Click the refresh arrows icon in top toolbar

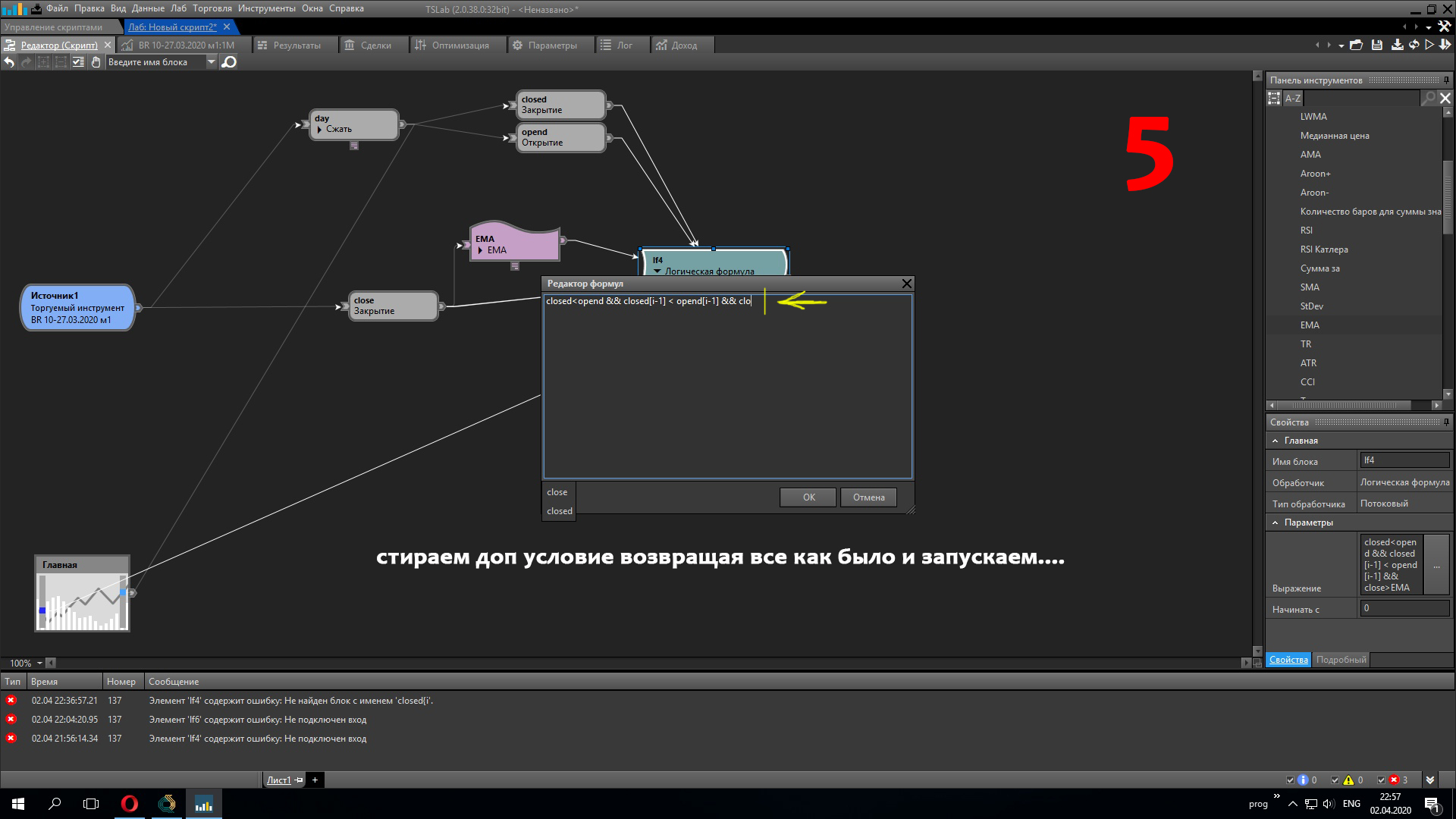click(1414, 45)
